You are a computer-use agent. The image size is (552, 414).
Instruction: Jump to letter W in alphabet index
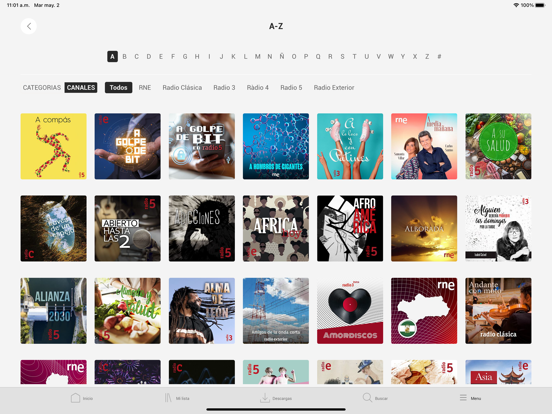click(390, 56)
